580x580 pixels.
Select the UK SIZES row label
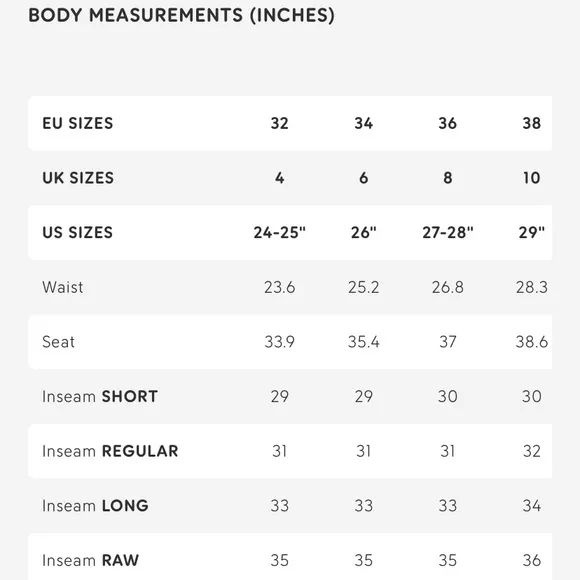pyautogui.click(x=78, y=178)
